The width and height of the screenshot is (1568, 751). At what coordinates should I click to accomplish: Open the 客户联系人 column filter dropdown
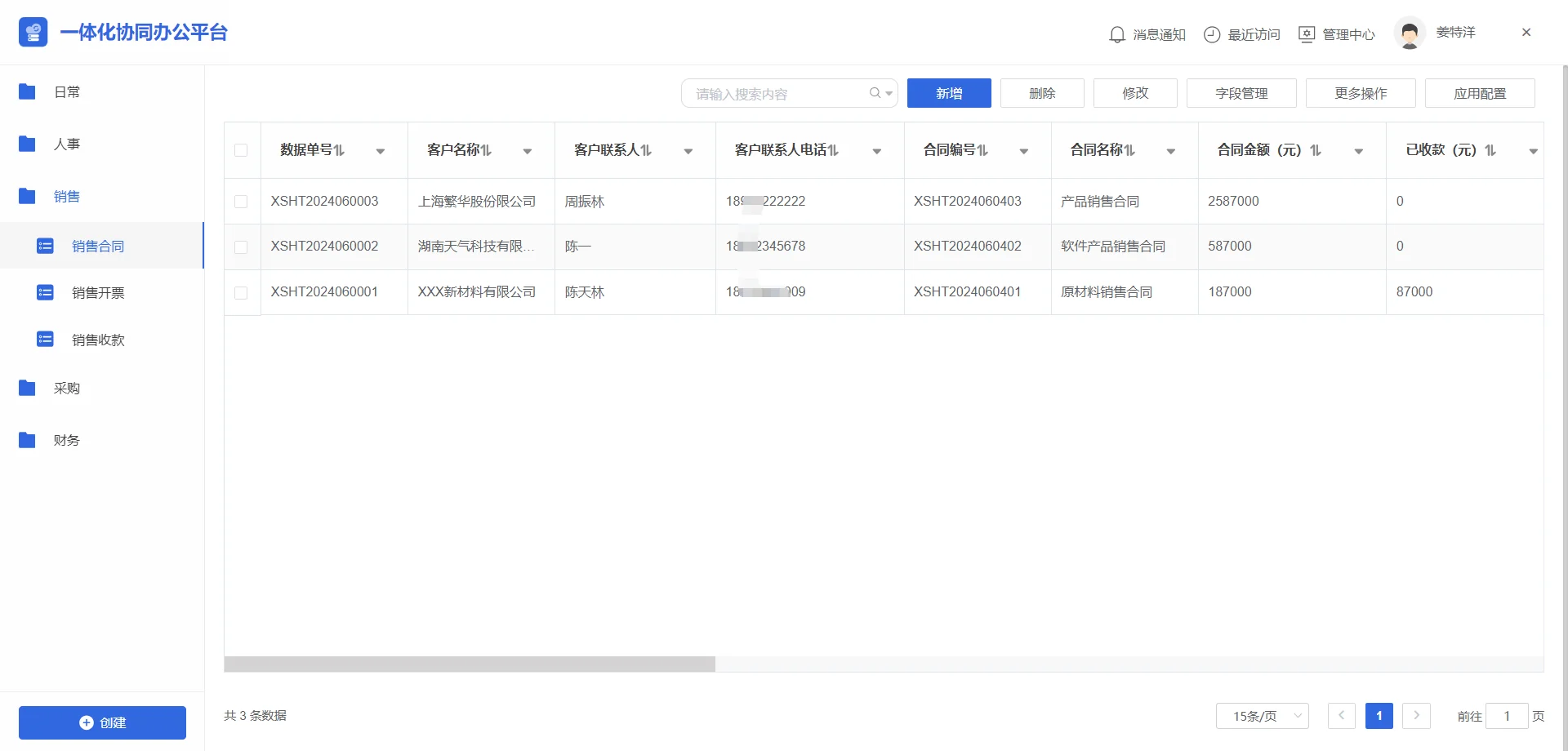pyautogui.click(x=688, y=151)
